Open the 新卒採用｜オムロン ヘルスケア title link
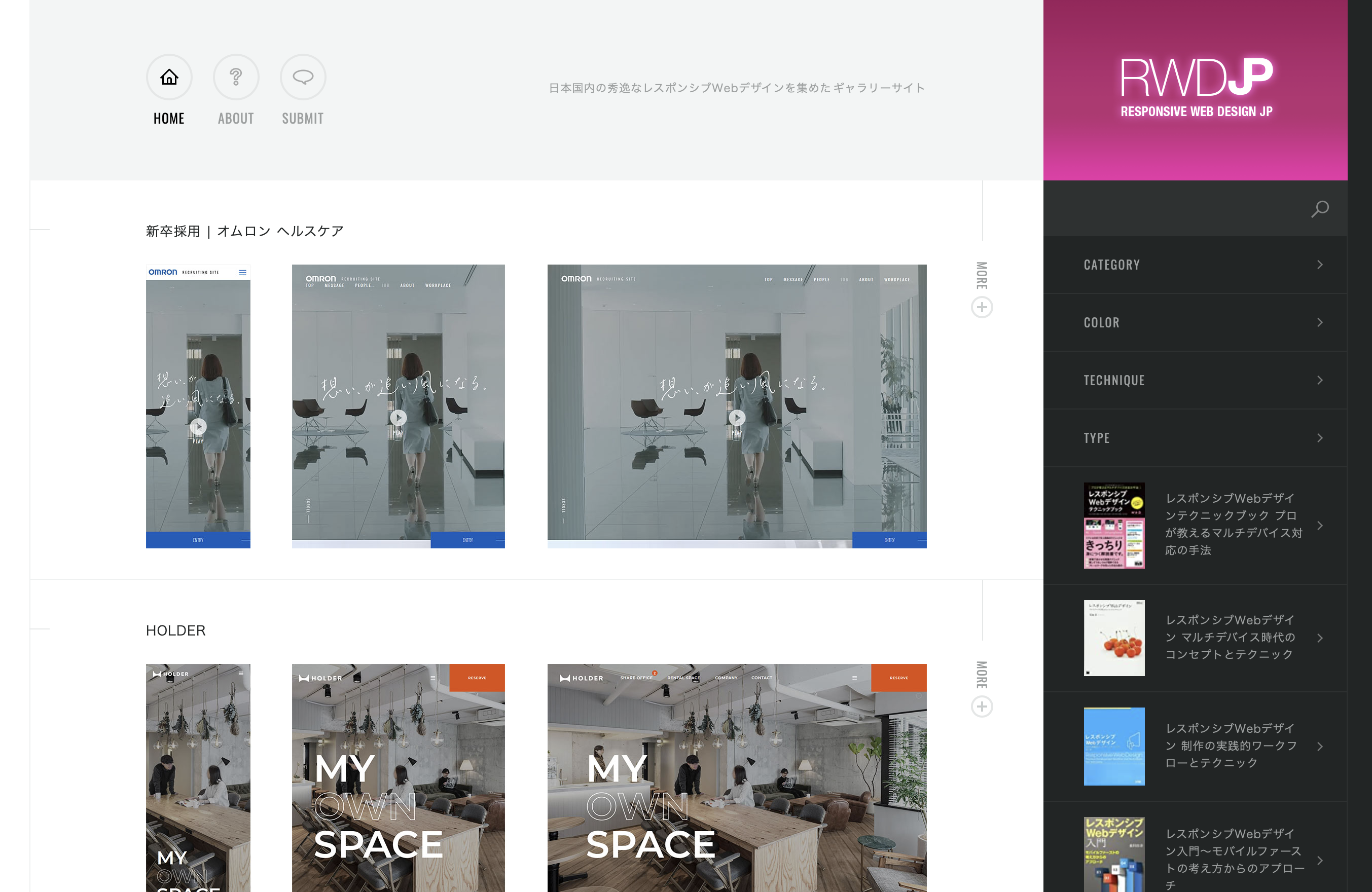1372x892 pixels. [x=244, y=231]
